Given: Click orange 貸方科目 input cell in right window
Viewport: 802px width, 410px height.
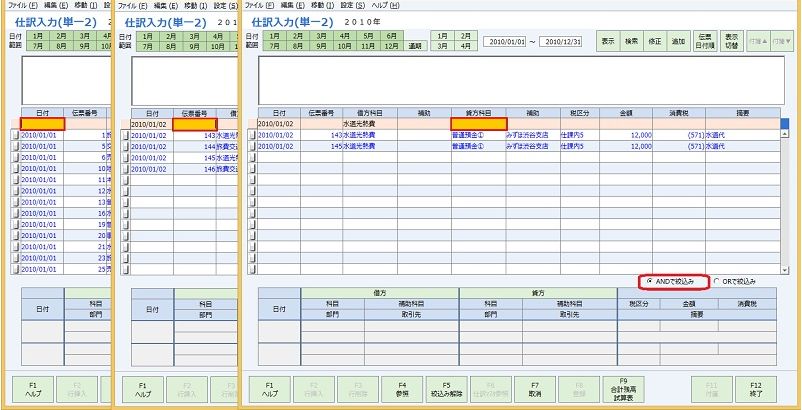Looking at the screenshot, I should tap(479, 124).
